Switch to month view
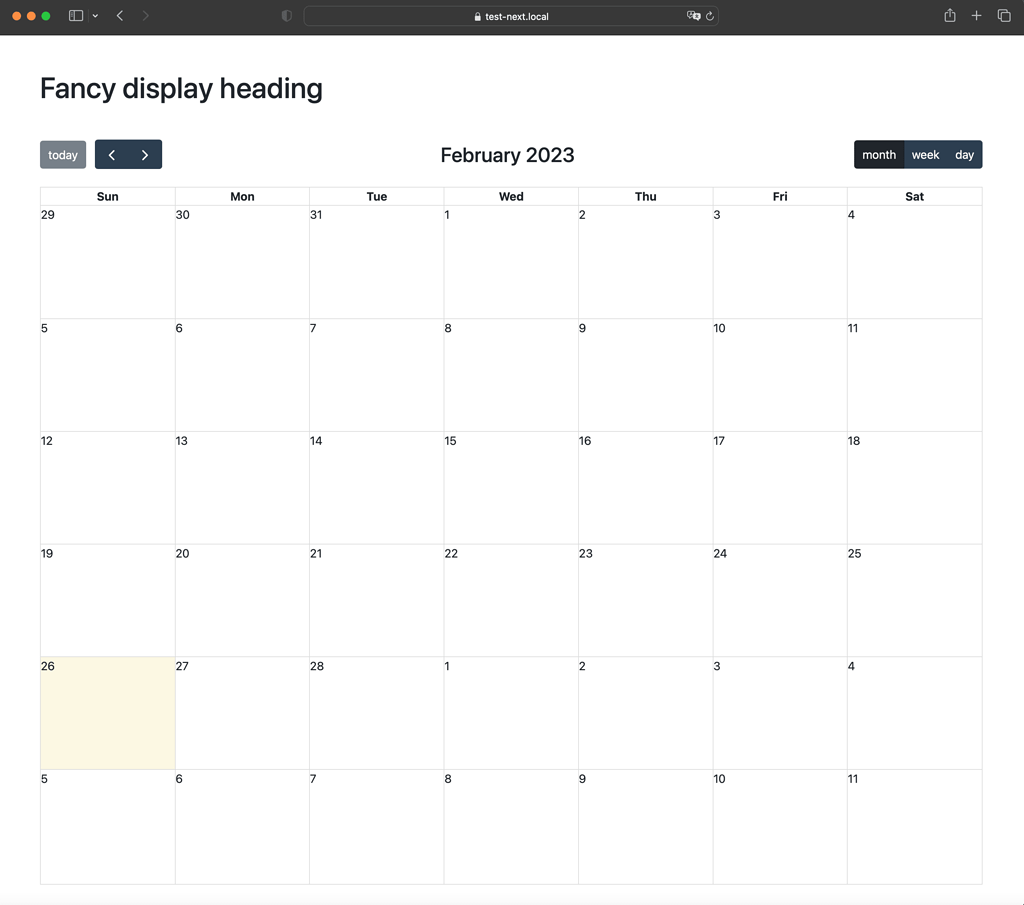The height and width of the screenshot is (905, 1024). click(879, 155)
